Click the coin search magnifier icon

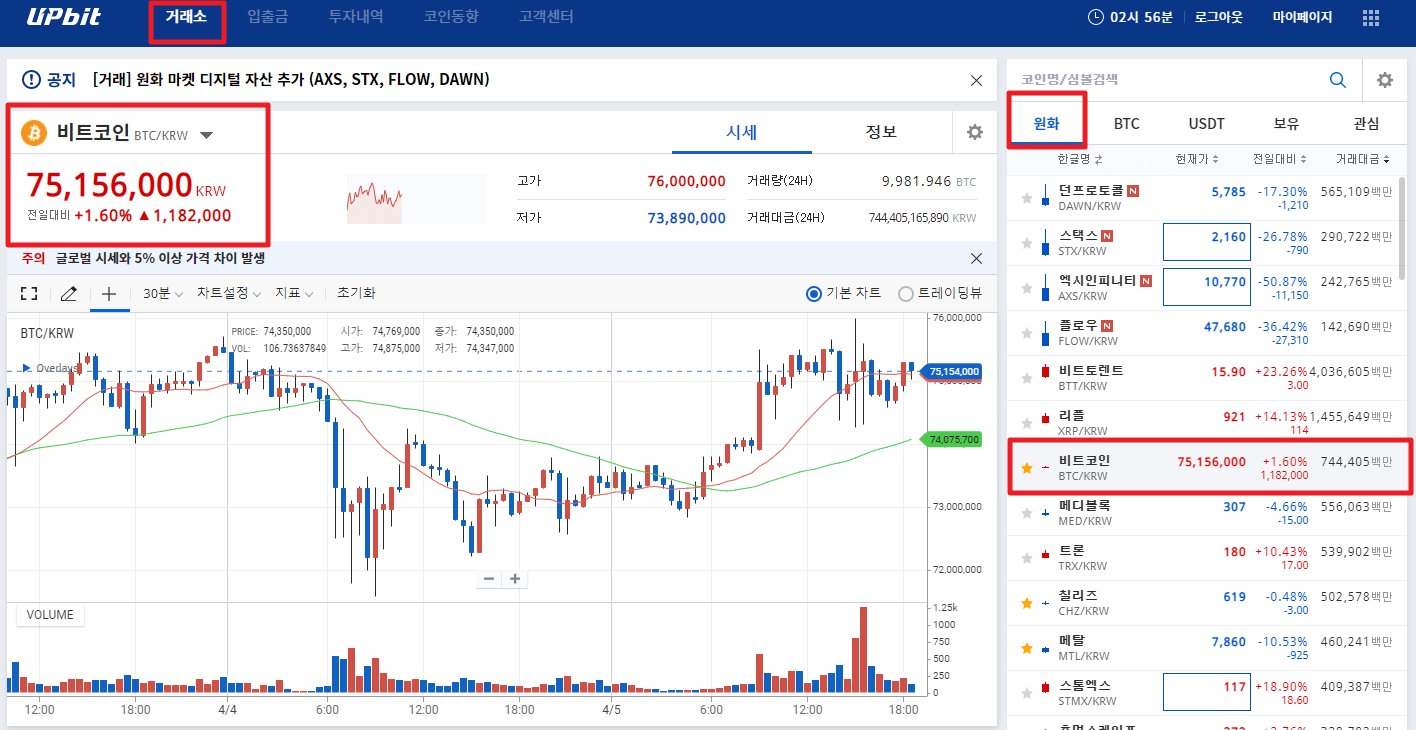[1338, 80]
